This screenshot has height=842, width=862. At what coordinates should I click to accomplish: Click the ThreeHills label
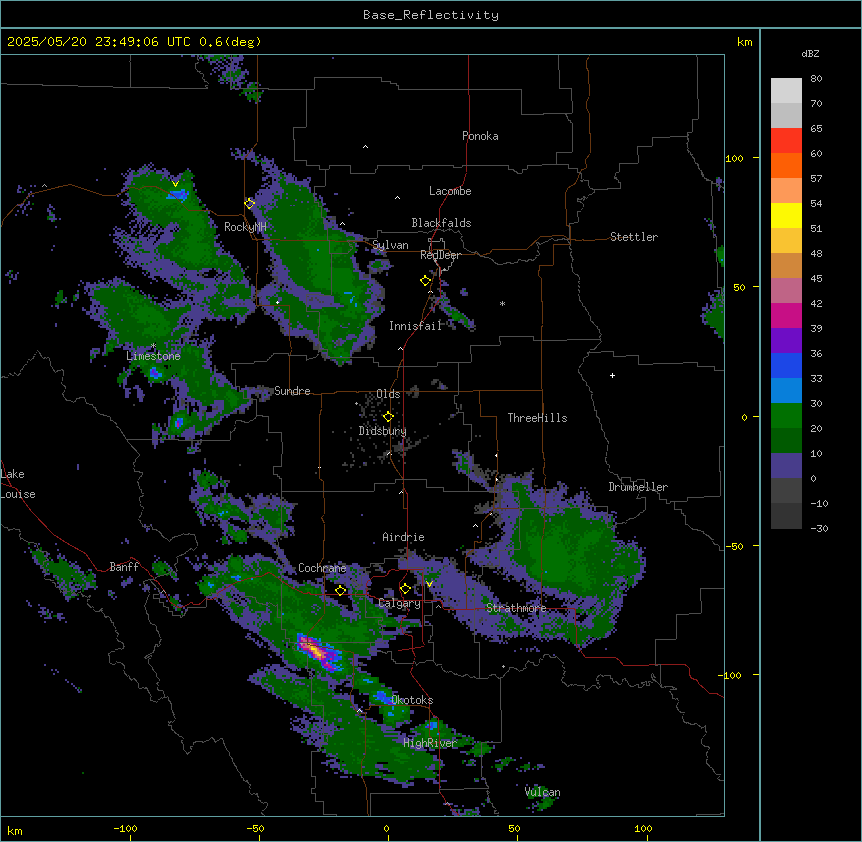537,418
